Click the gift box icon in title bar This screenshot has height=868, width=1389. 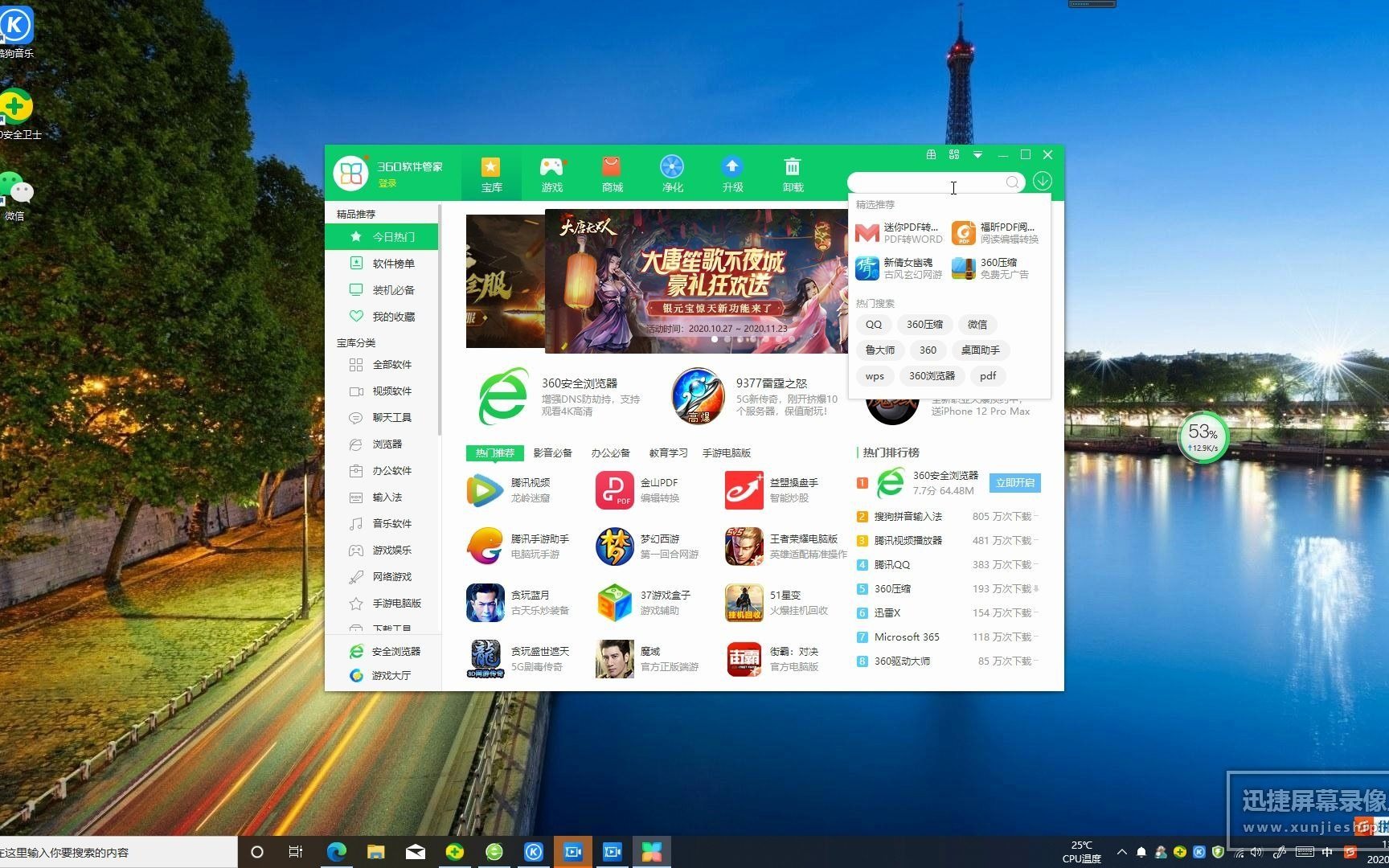coord(931,154)
